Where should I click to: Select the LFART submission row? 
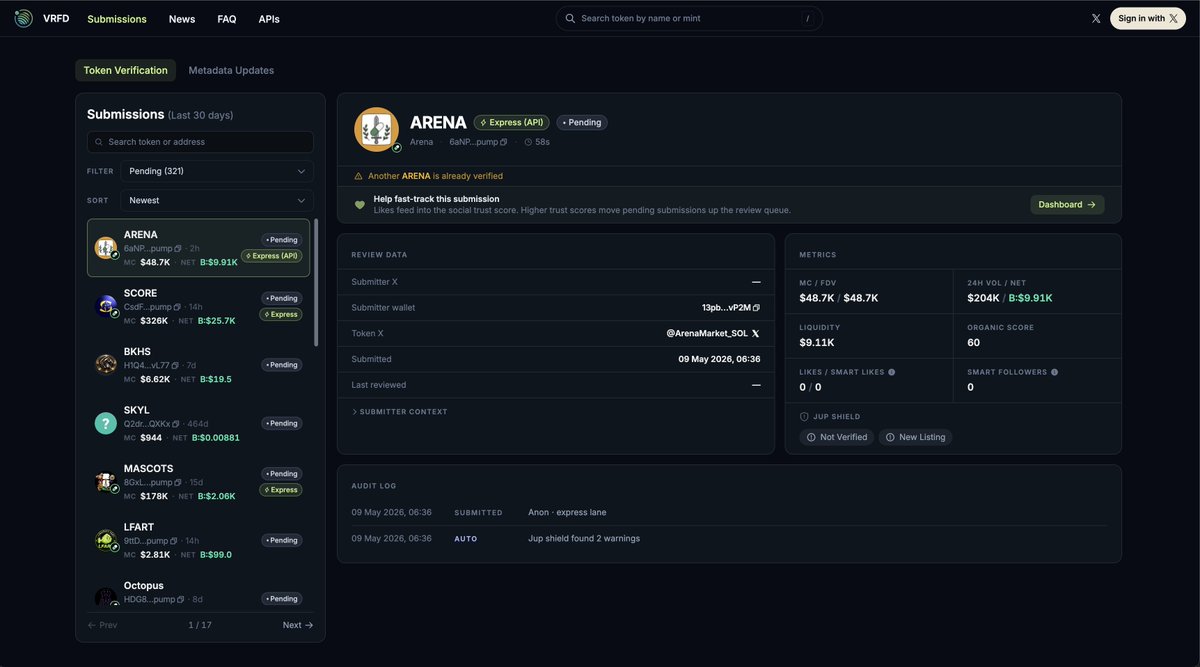[x=198, y=540]
